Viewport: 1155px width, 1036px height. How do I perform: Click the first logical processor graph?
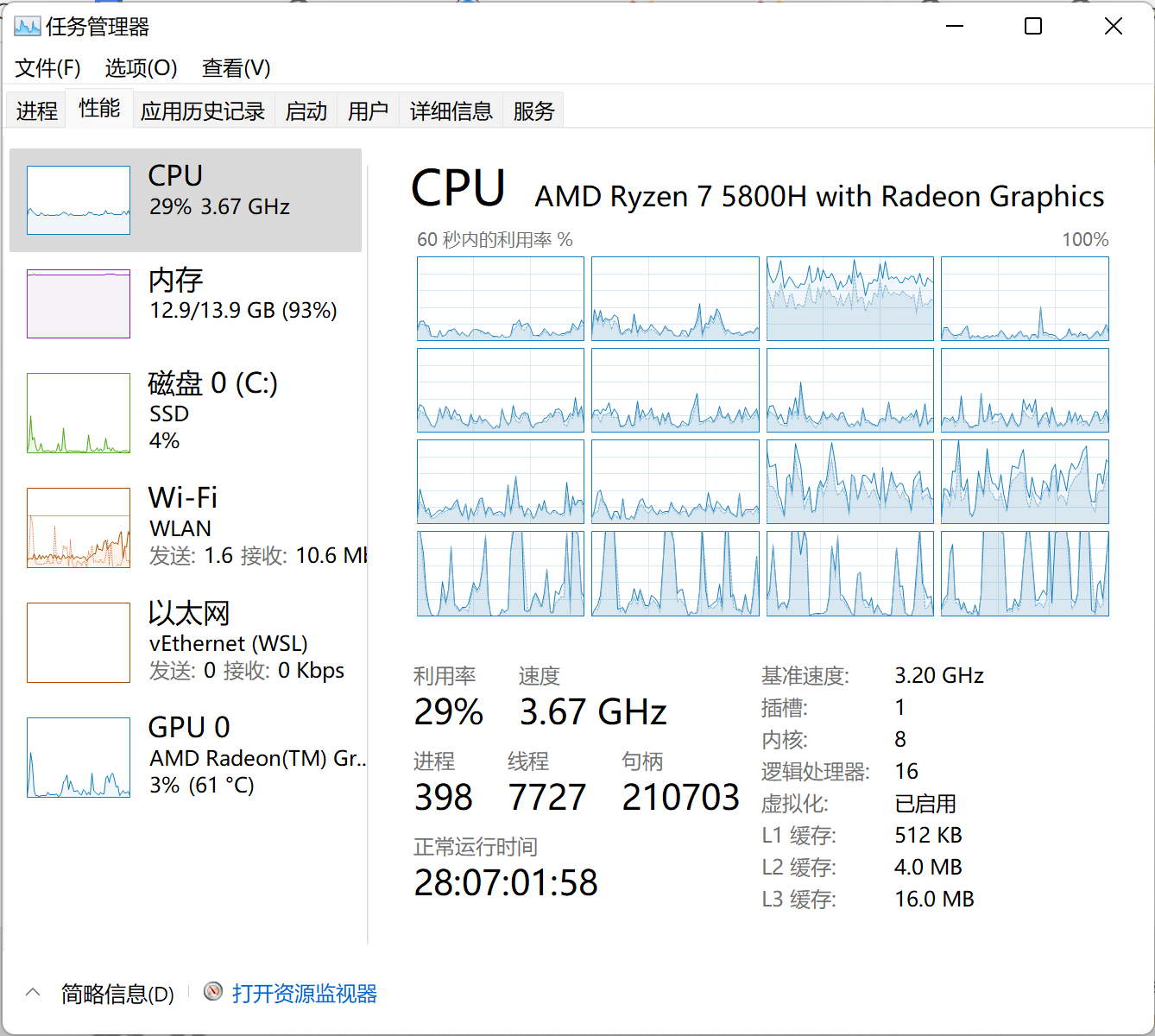501,299
